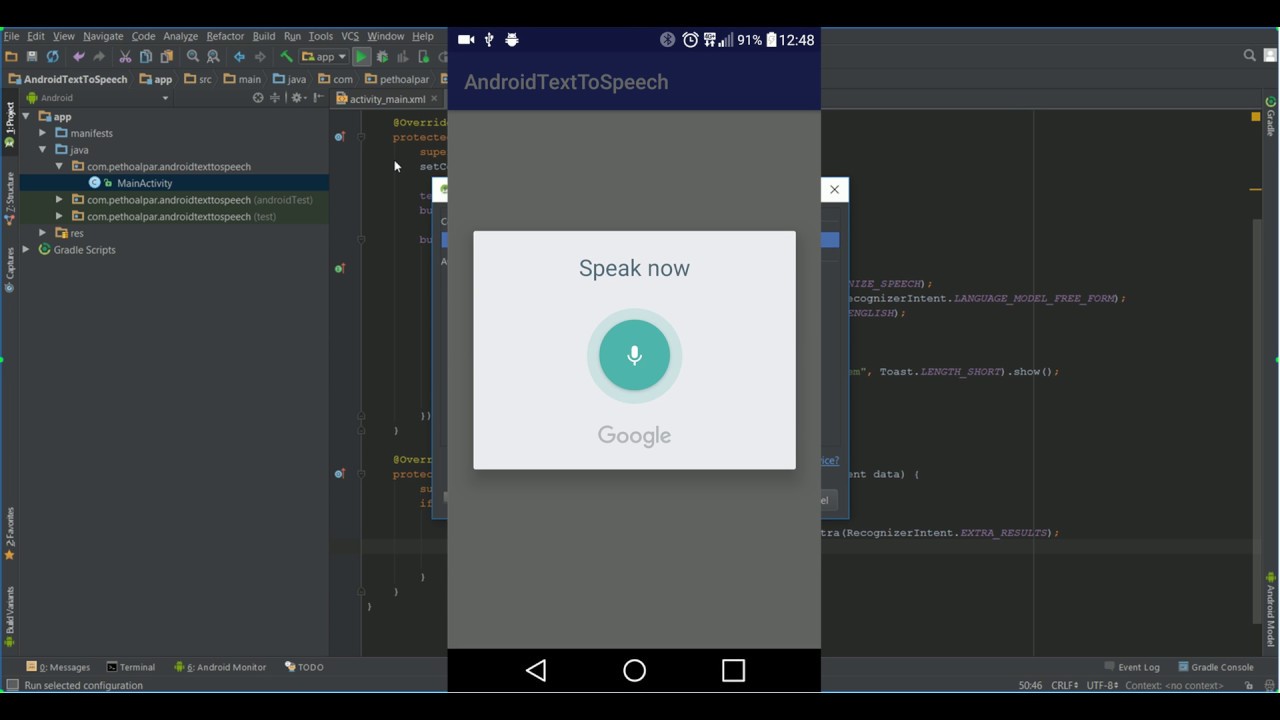This screenshot has width=1280, height=720.
Task: Open the File menu
Action: click(x=11, y=36)
